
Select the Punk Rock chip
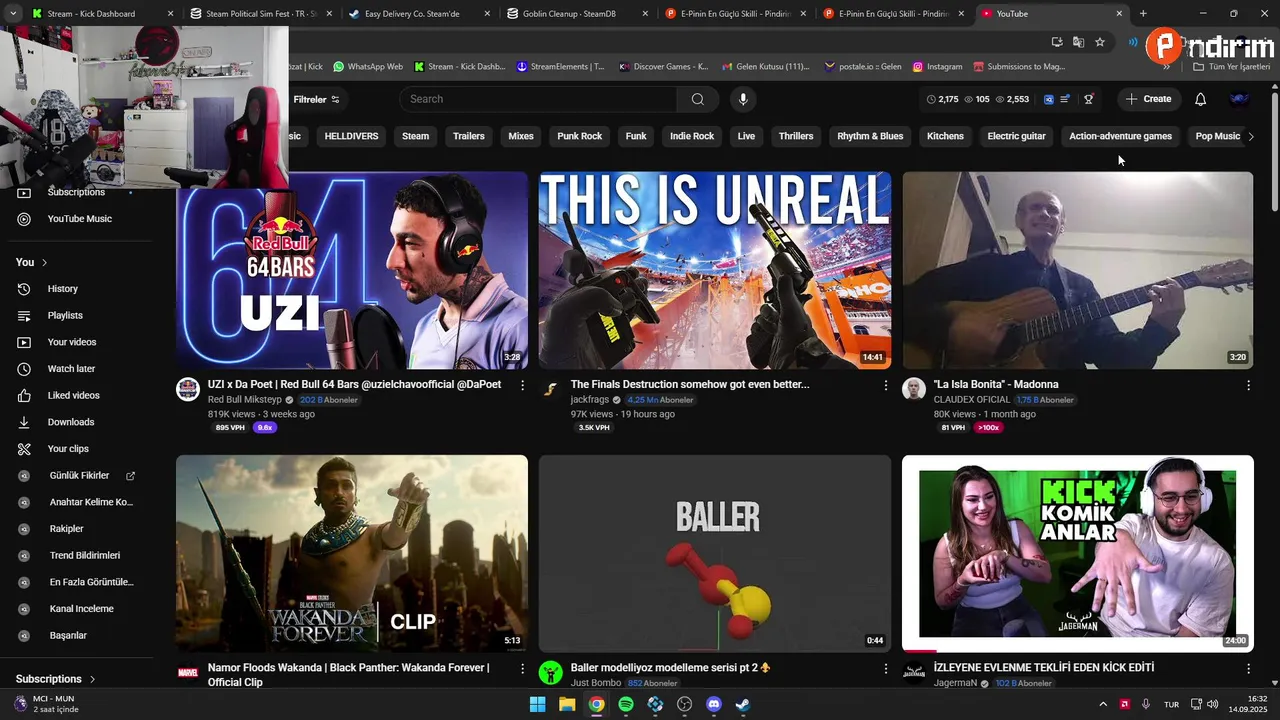click(x=579, y=136)
